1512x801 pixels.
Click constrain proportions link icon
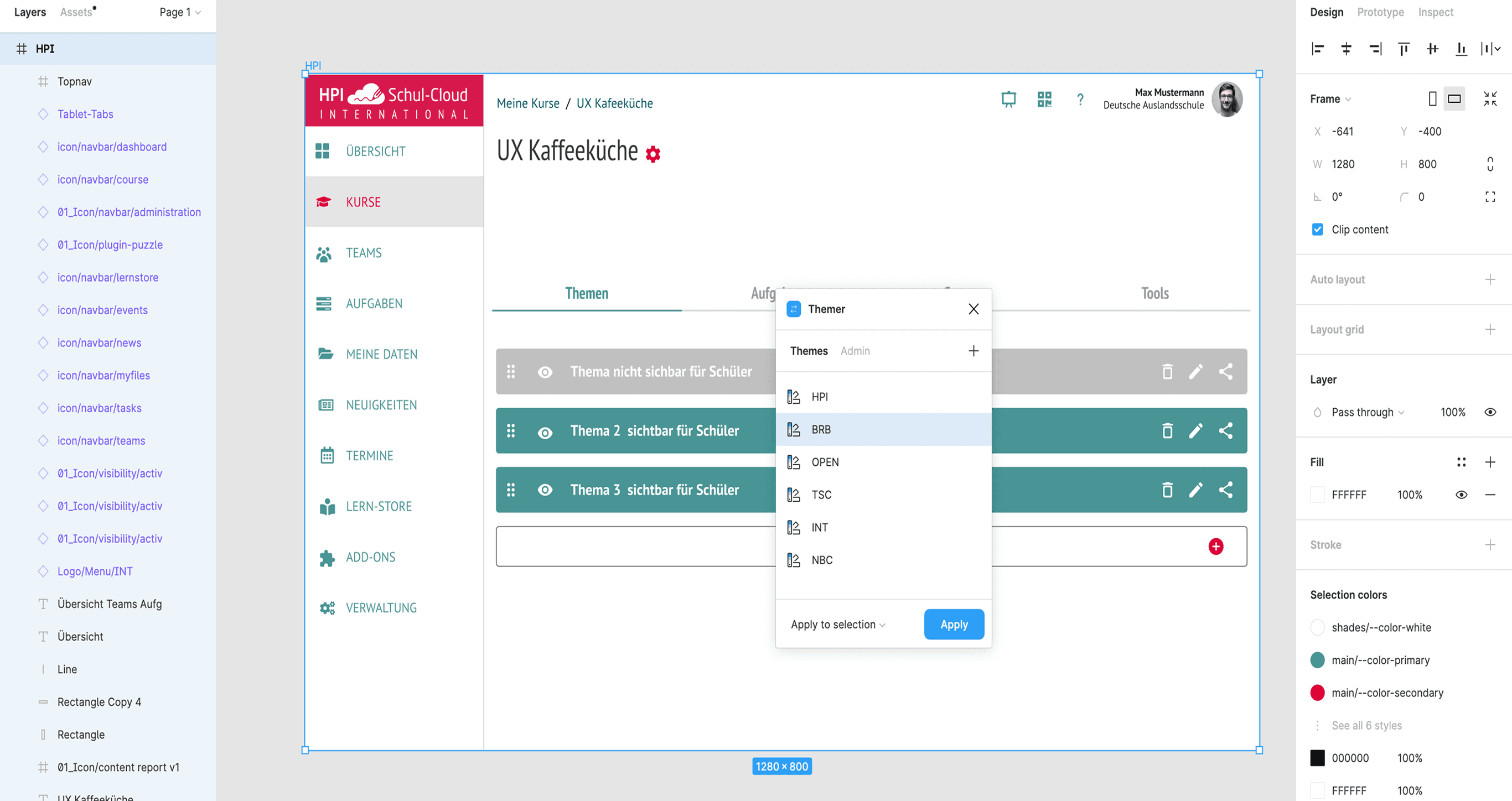[x=1490, y=164]
